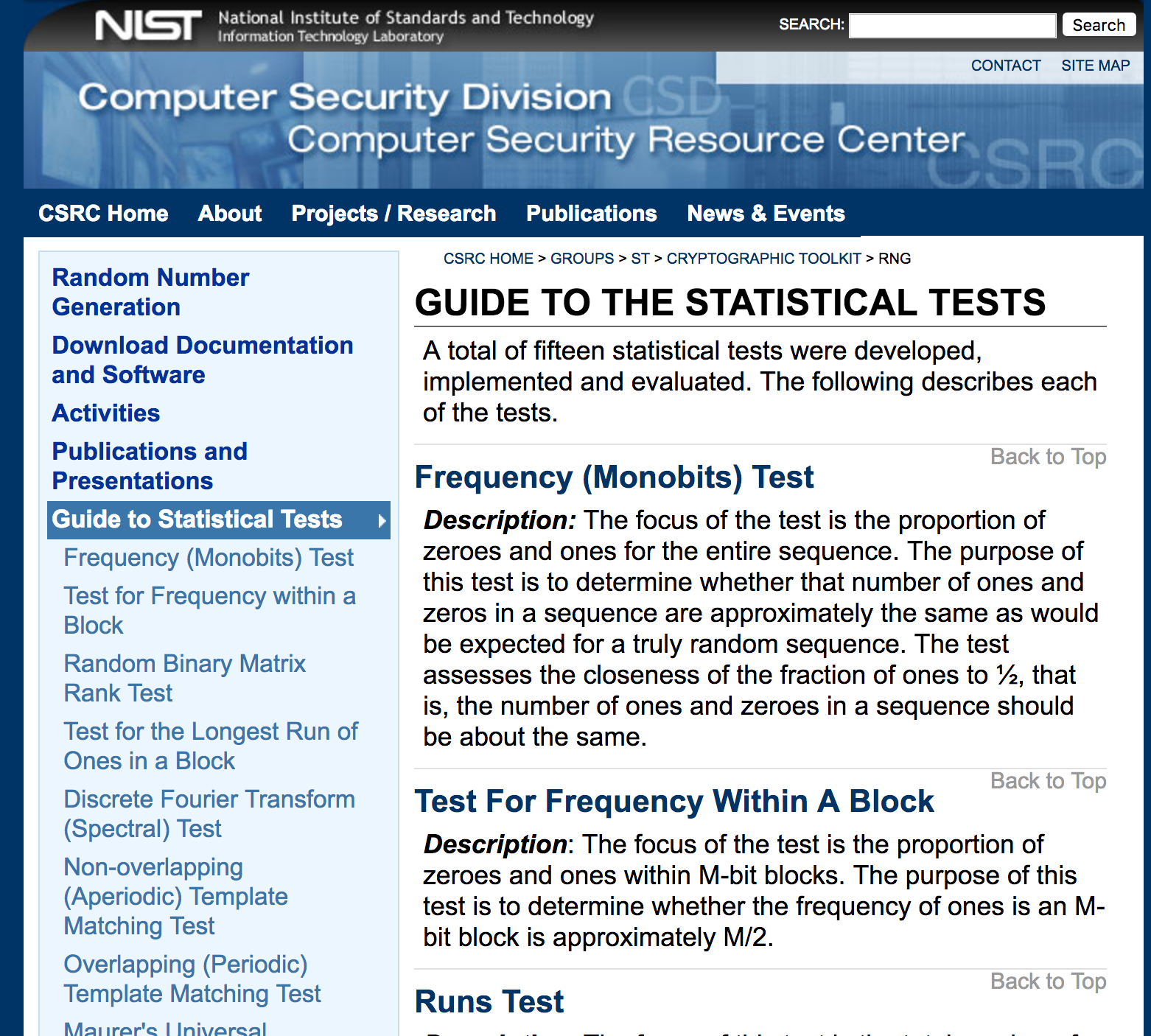Viewport: 1151px width, 1036px height.
Task: Click the Computer Security Division banner
Action: (x=345, y=97)
